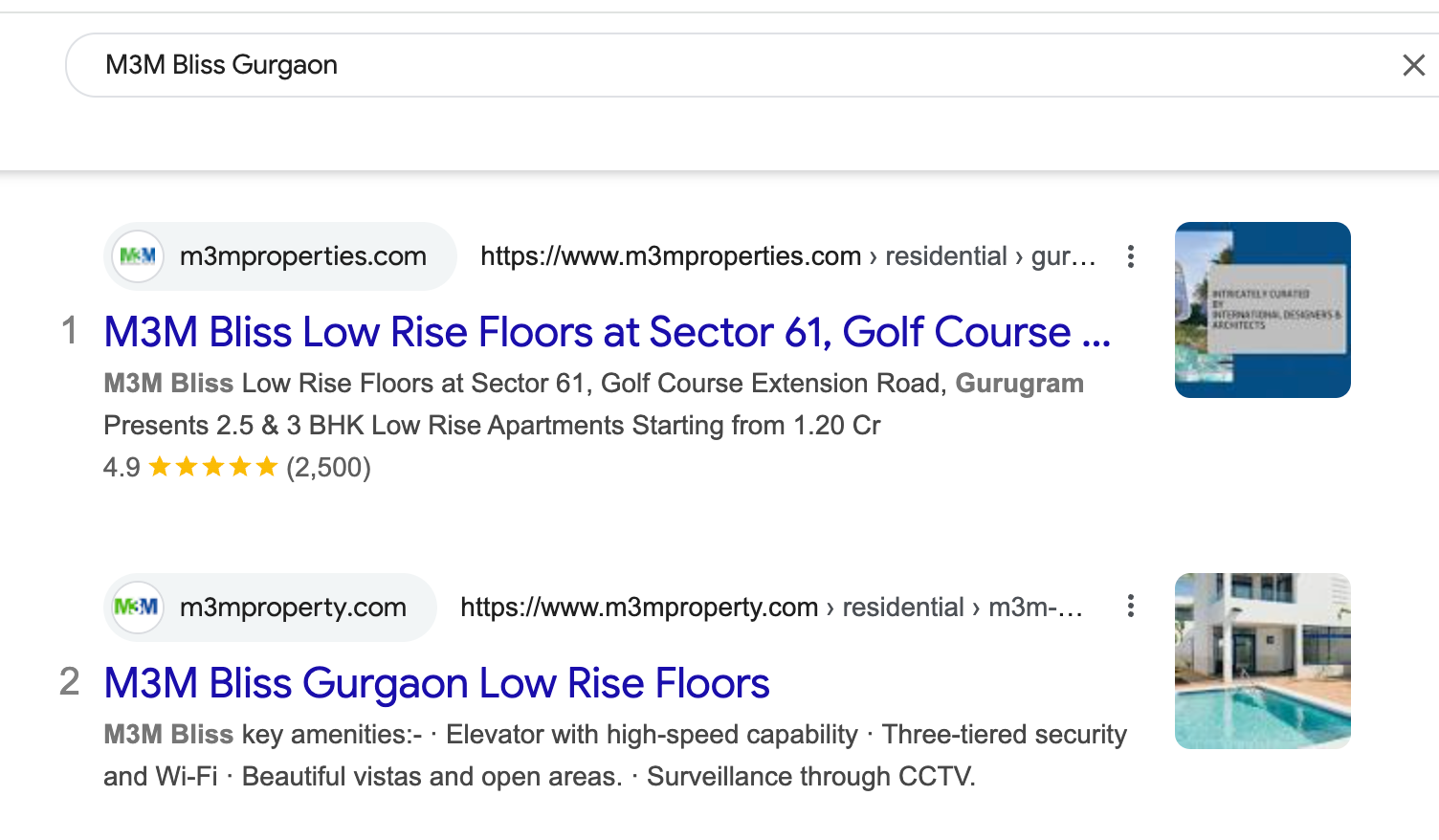Image resolution: width=1439 pixels, height=840 pixels.
Task: Open M3M Bliss Gurgaon Low Rise Floors link
Action: (x=436, y=683)
